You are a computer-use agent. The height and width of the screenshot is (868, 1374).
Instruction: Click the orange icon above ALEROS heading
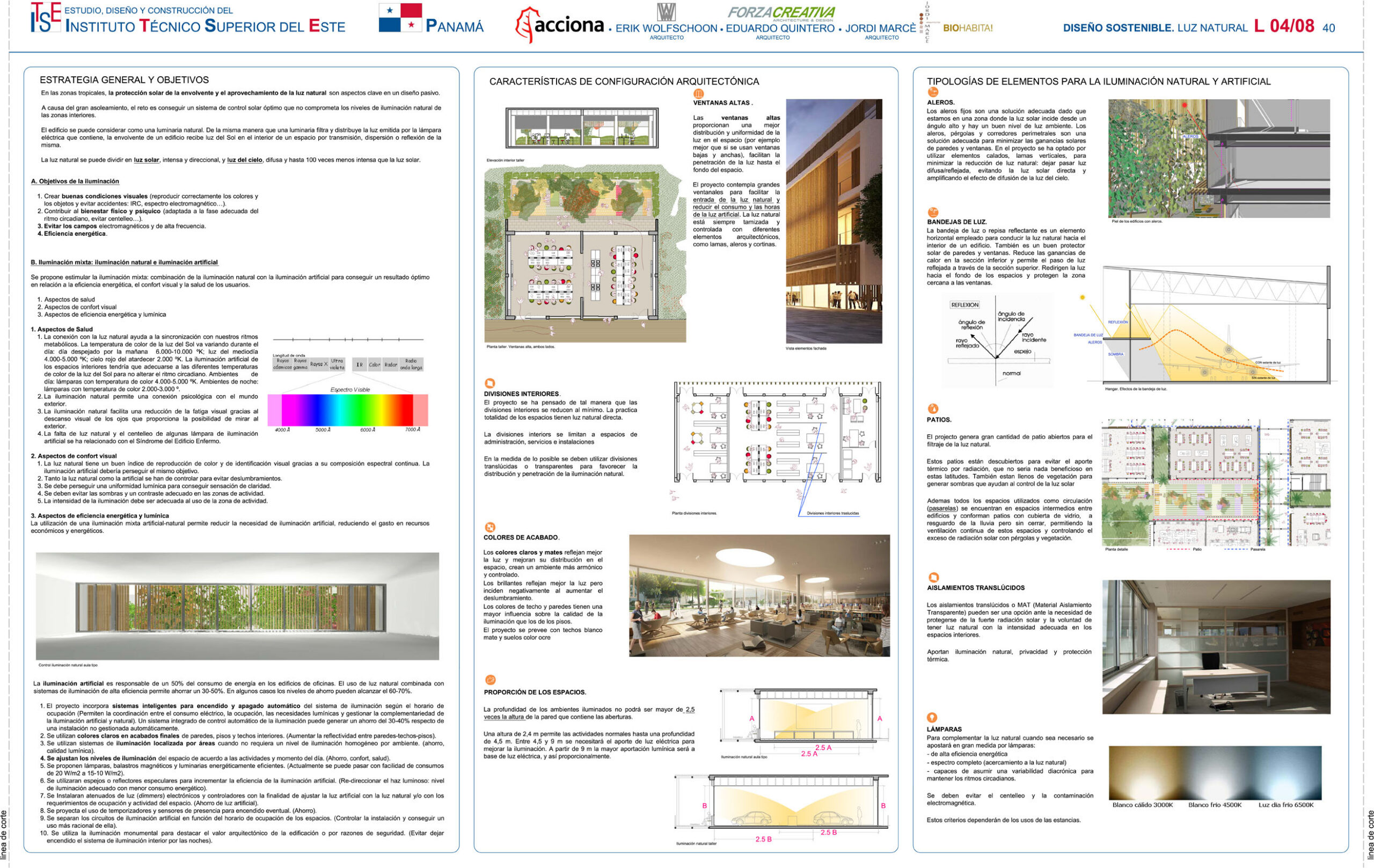932,92
